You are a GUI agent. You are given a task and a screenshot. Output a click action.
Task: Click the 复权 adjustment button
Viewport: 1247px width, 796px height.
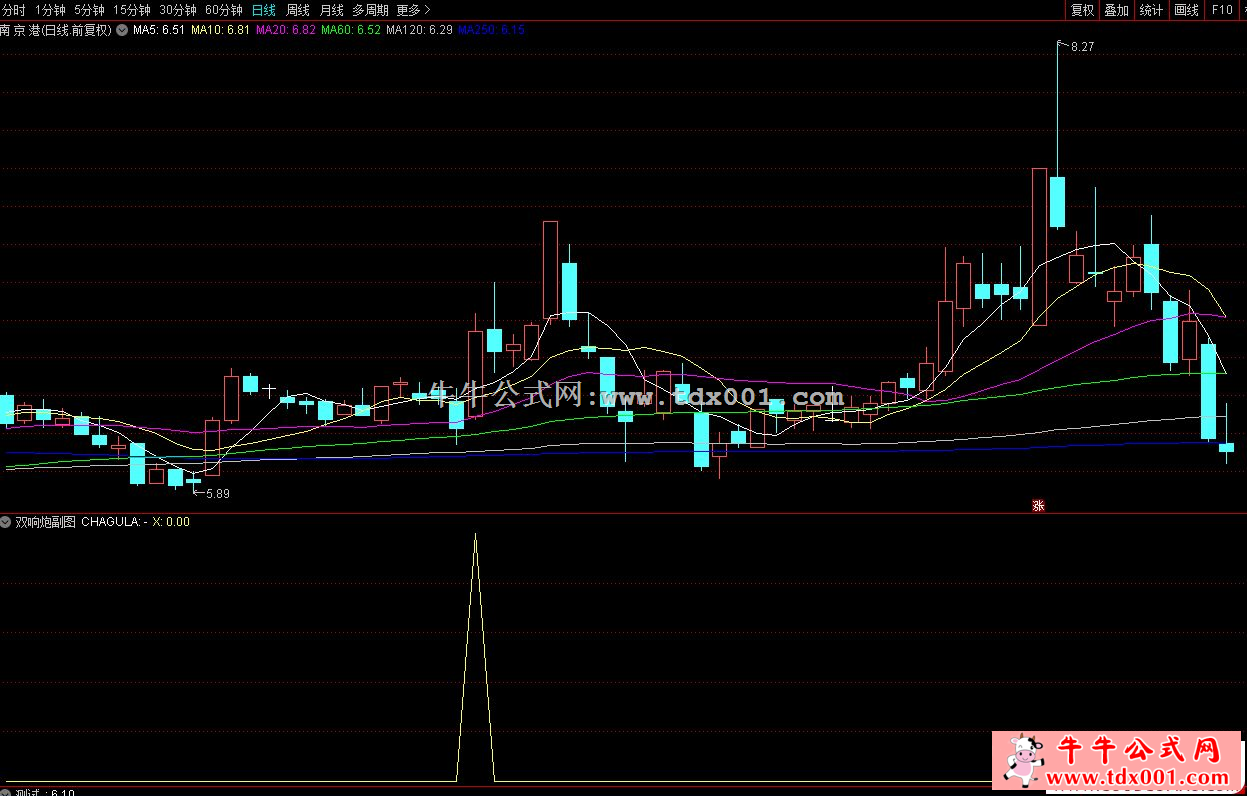[x=1082, y=10]
